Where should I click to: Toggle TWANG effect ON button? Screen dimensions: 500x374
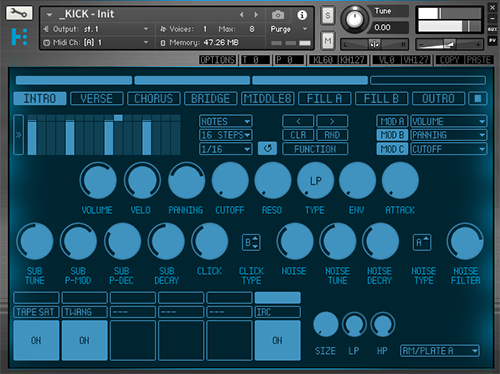pos(85,340)
